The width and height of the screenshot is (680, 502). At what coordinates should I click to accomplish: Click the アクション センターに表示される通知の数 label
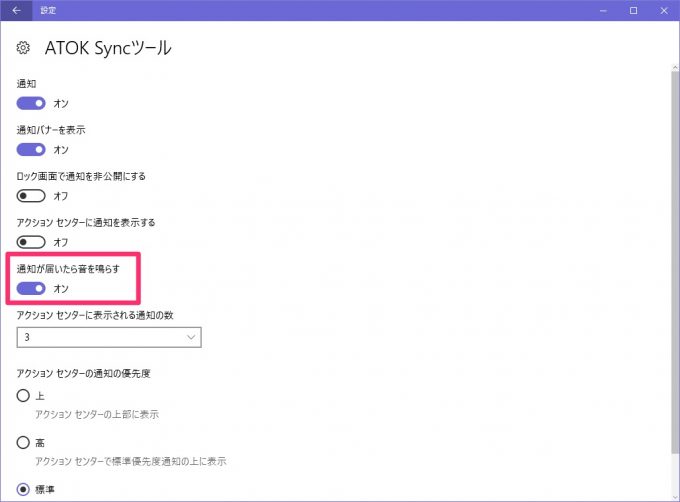click(95, 315)
